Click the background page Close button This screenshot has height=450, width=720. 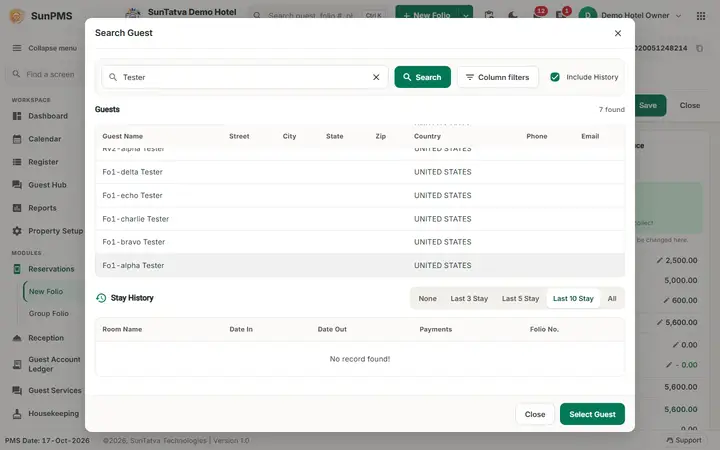690,106
